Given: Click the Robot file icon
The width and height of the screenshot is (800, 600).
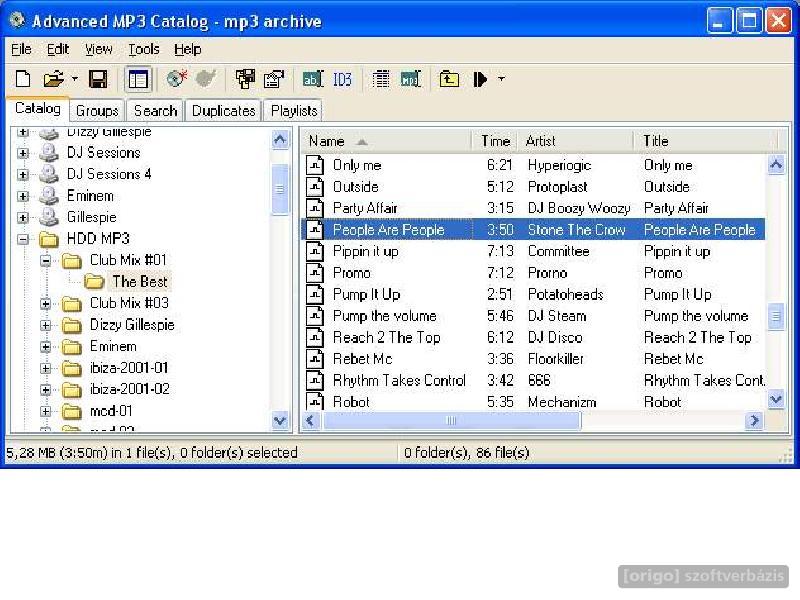Looking at the screenshot, I should [315, 401].
